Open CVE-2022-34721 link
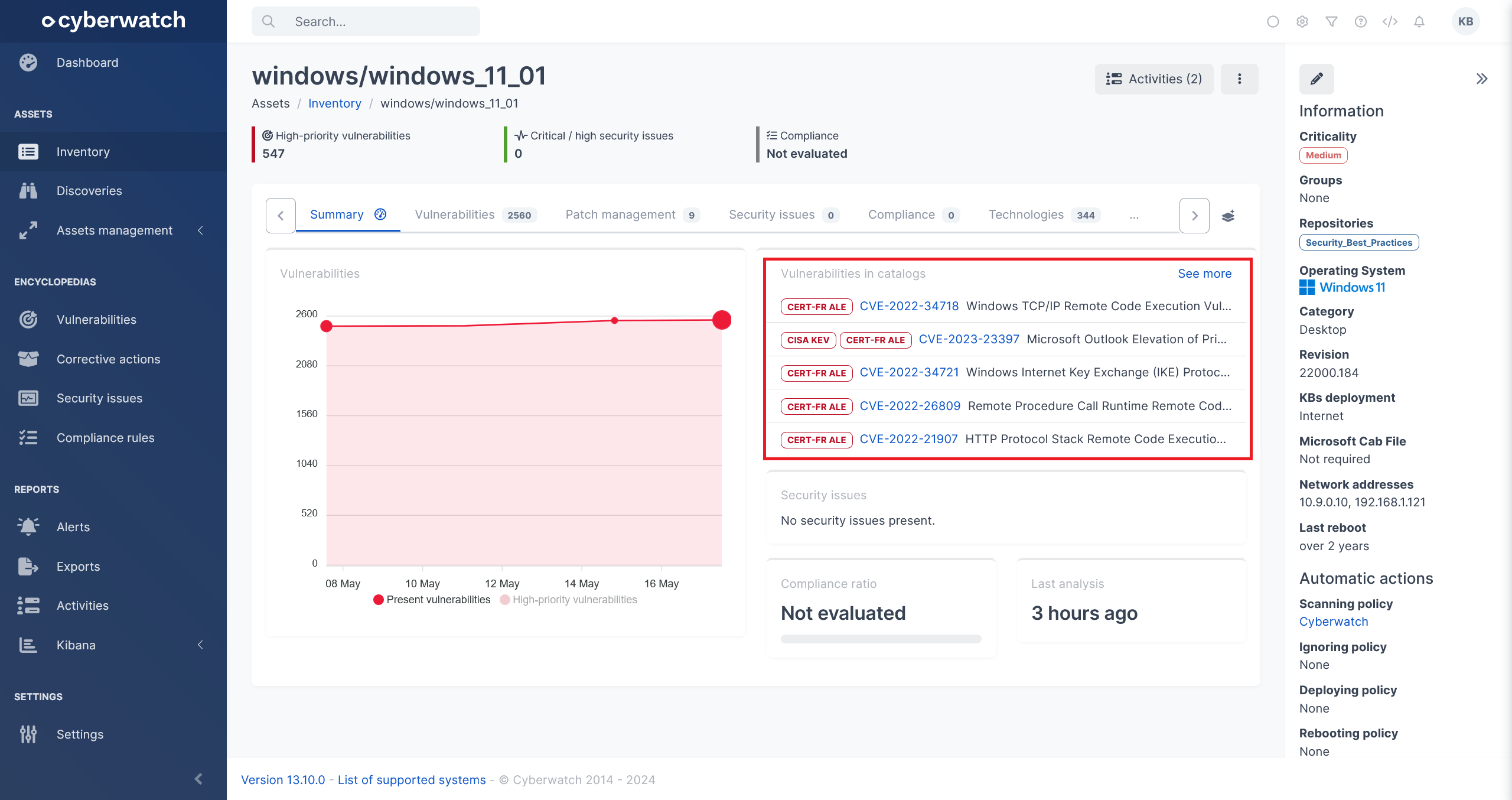The width and height of the screenshot is (1512, 800). tap(909, 372)
